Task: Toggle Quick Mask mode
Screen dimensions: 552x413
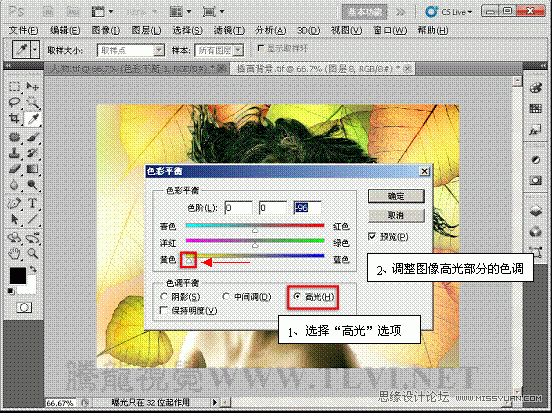Action: 24,307
